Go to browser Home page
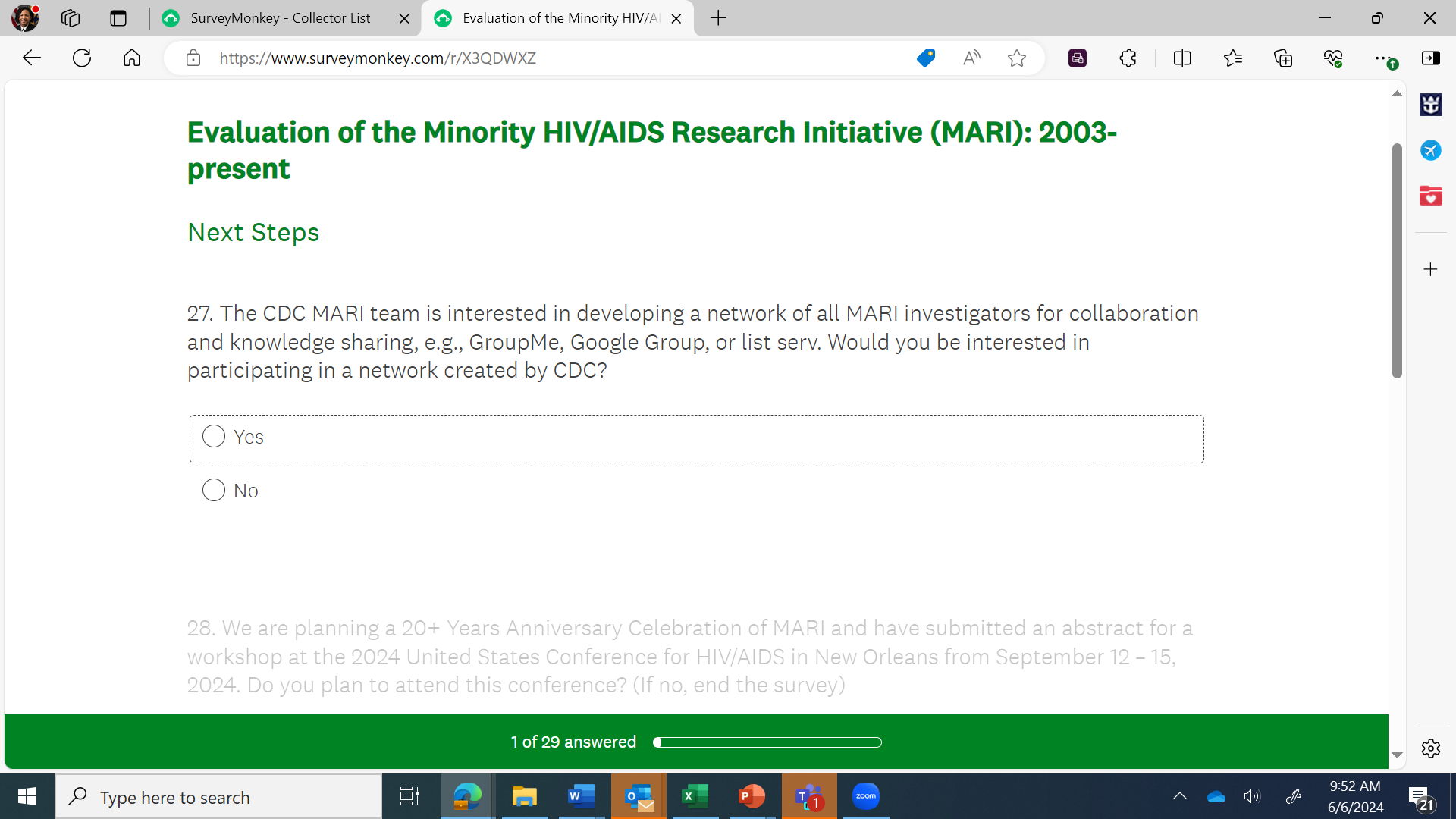The height and width of the screenshot is (819, 1456). 132,58
